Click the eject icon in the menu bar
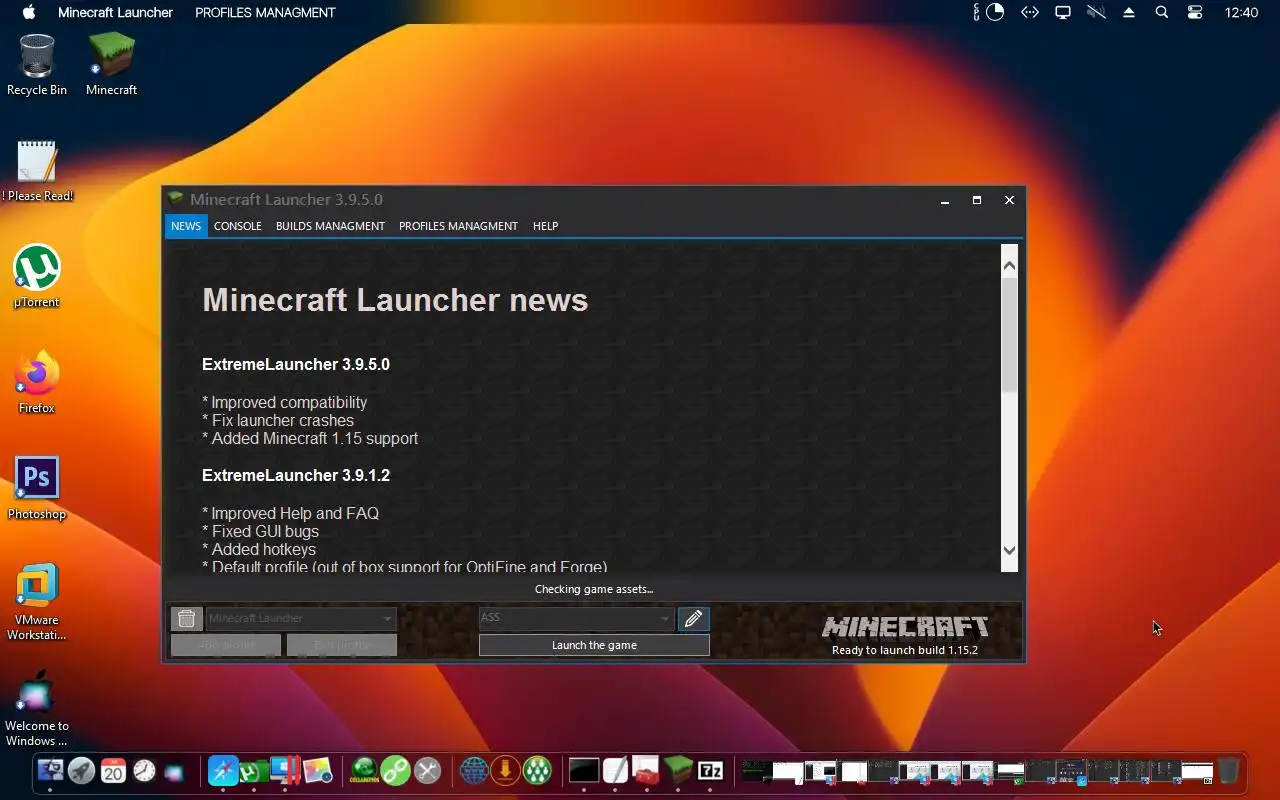Image resolution: width=1280 pixels, height=800 pixels. [x=1129, y=12]
